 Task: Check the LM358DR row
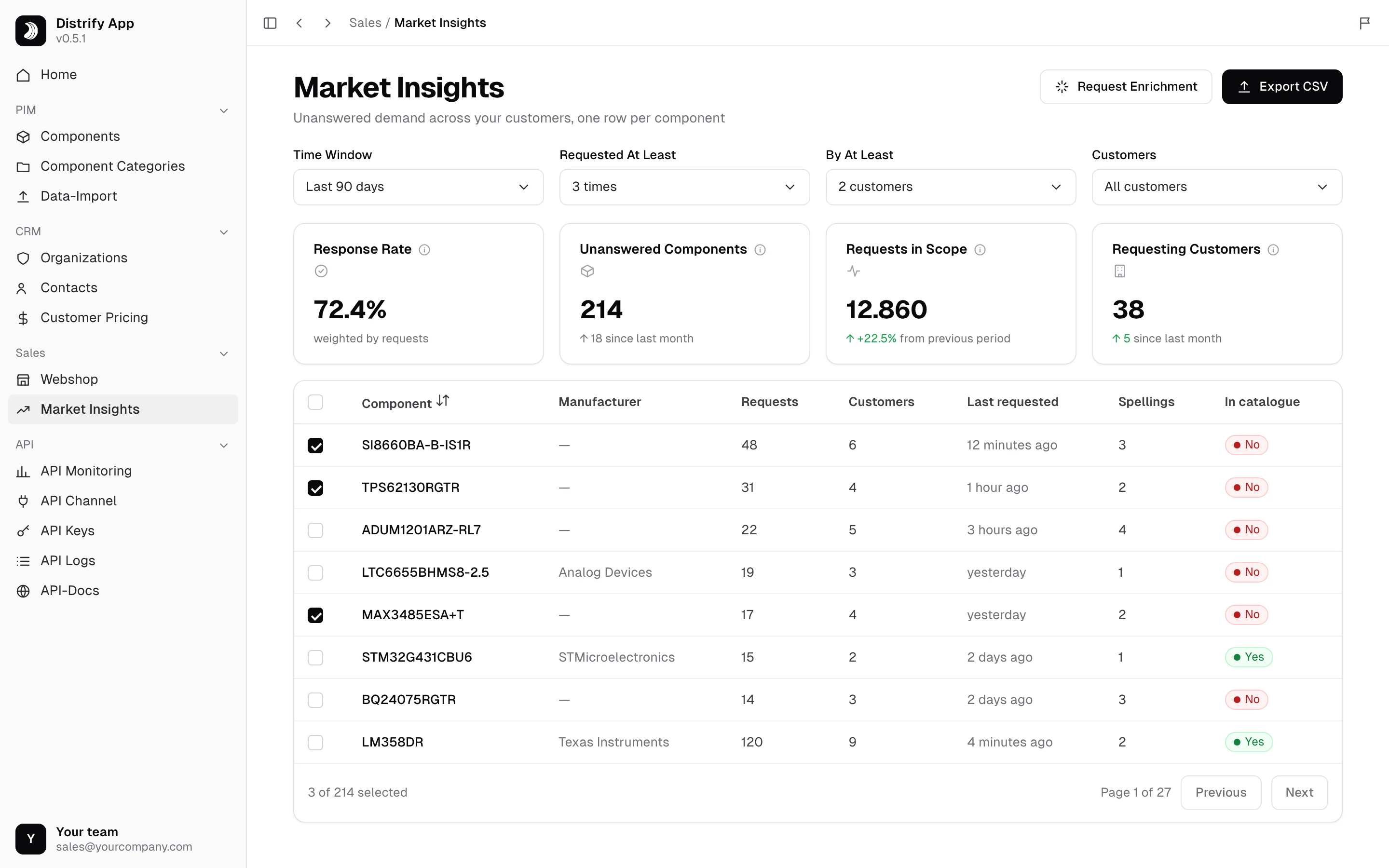point(315,743)
